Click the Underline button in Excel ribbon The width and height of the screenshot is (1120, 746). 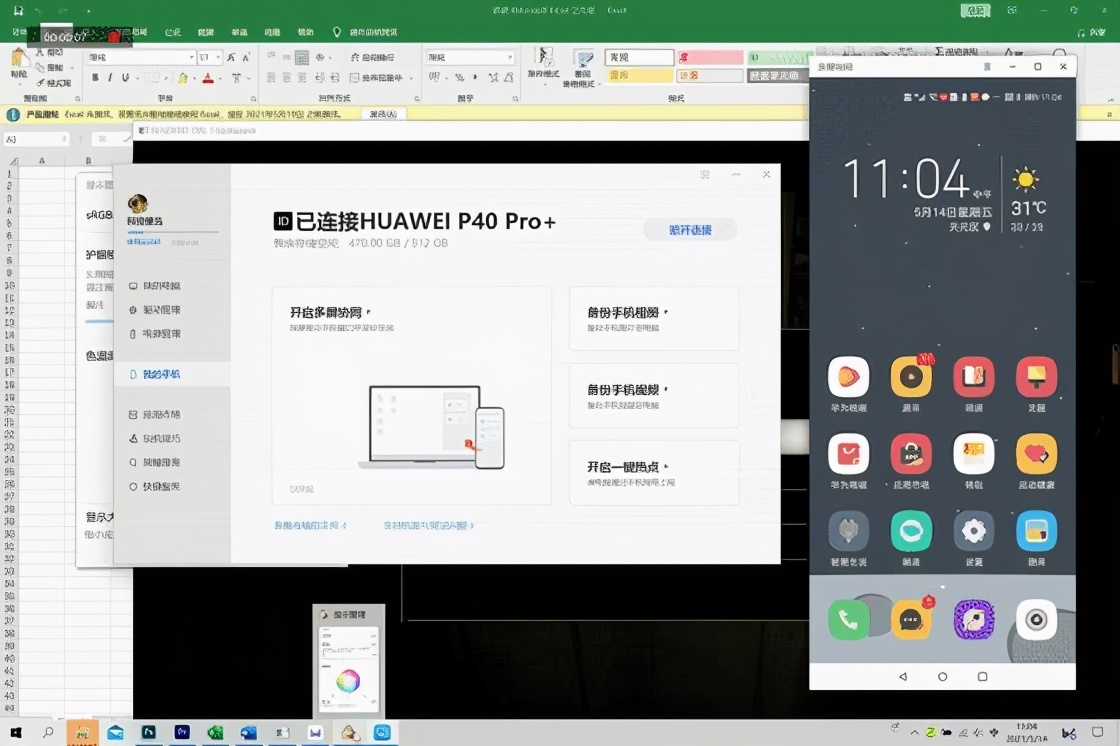(125, 78)
